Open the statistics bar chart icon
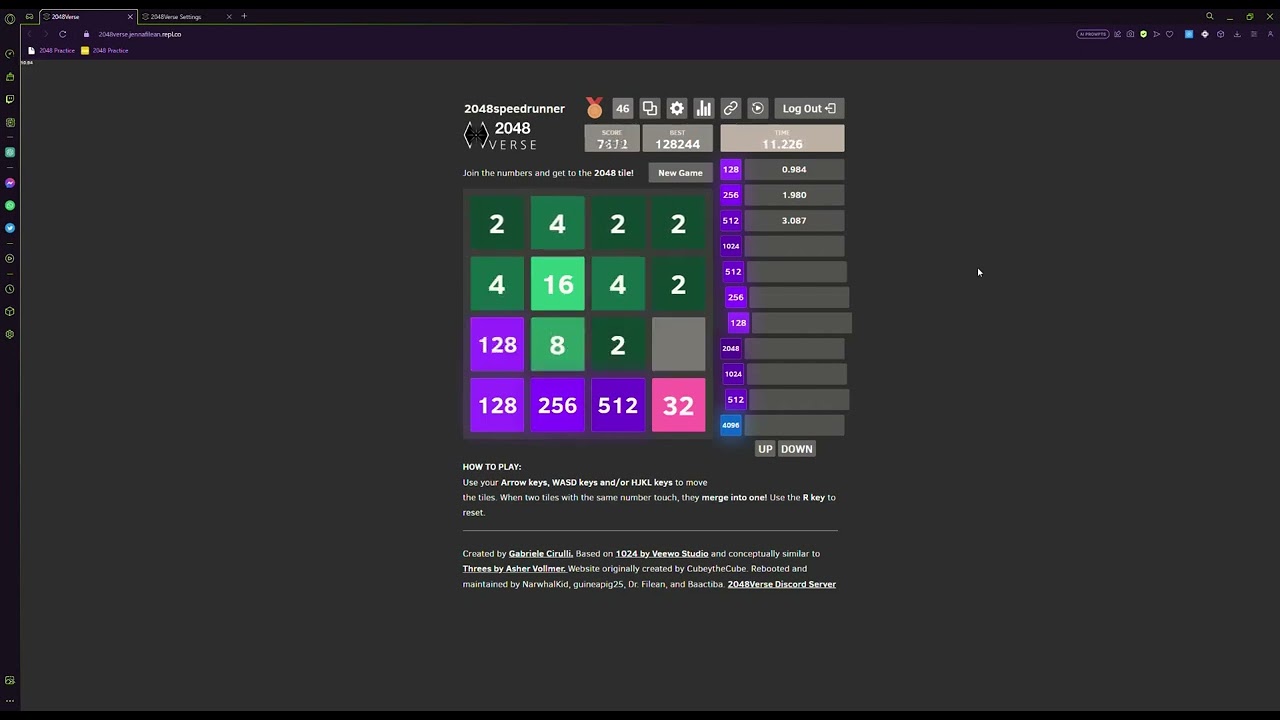Screen dimensions: 1280x720 704,108
